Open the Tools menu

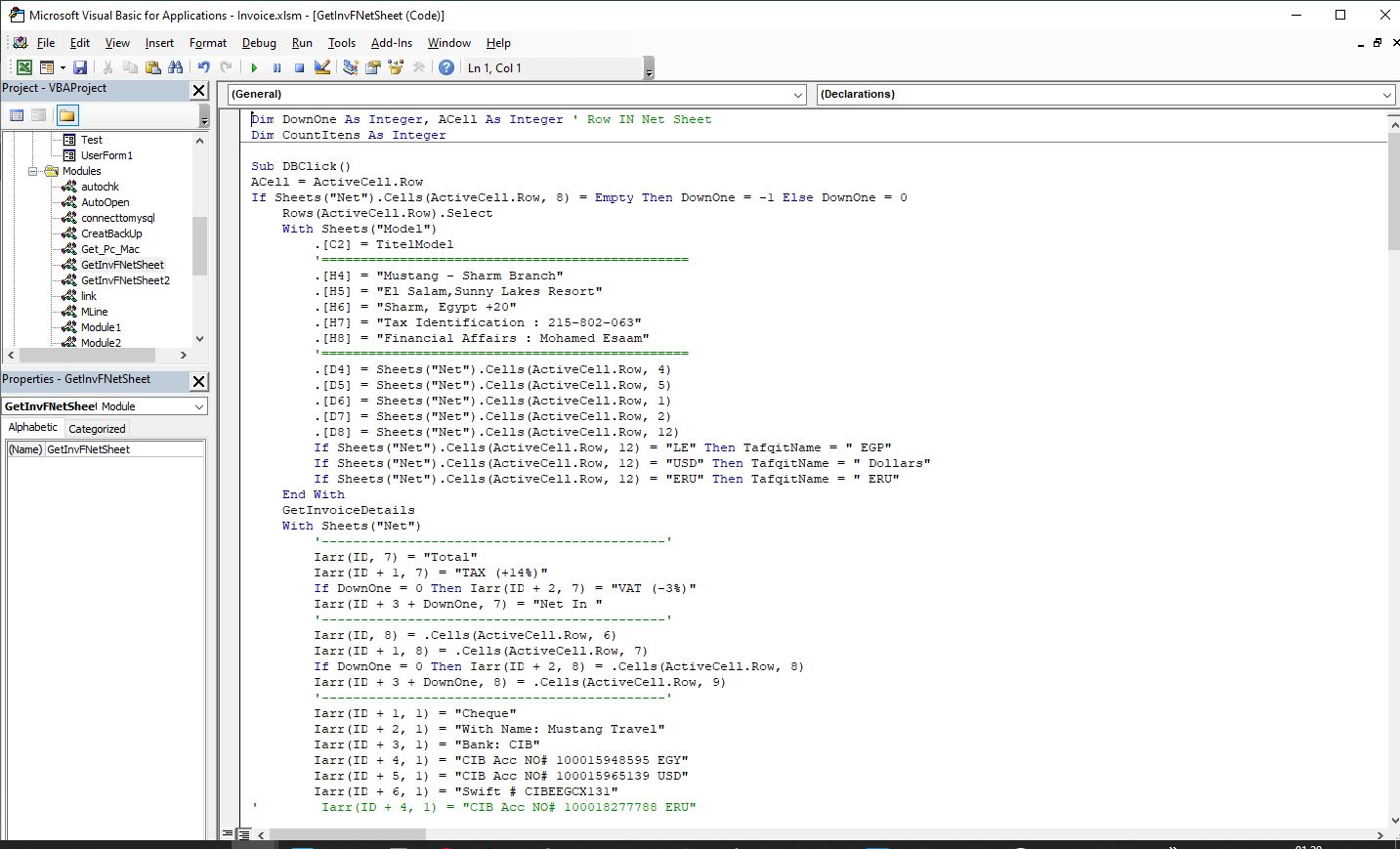pyautogui.click(x=341, y=43)
